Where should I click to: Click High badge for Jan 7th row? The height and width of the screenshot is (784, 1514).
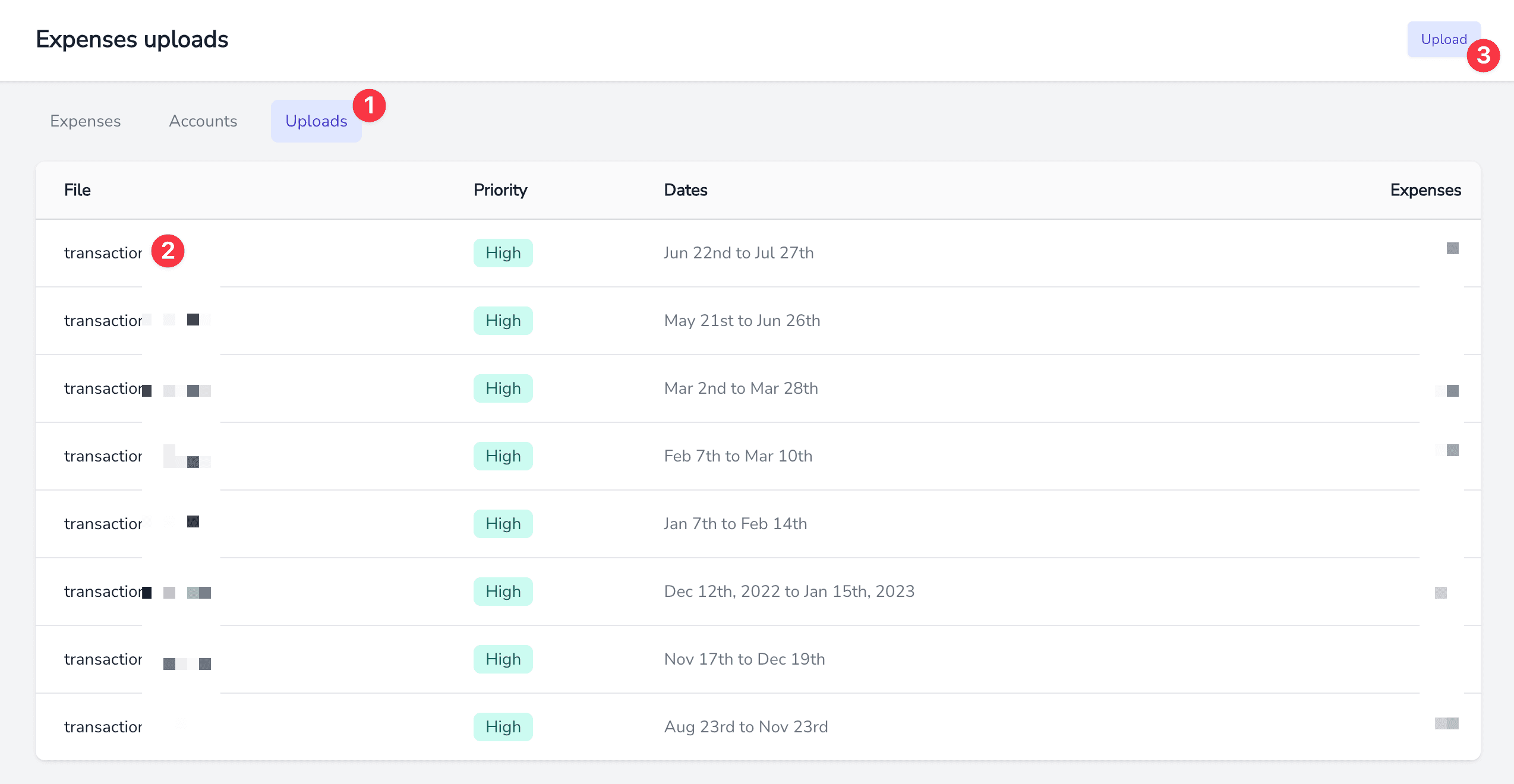pos(503,524)
